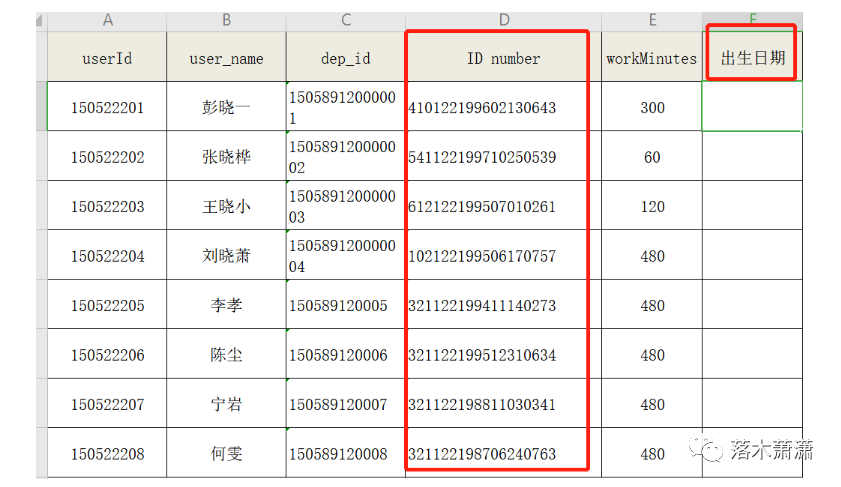The height and width of the screenshot is (487, 841).
Task: Select dep_id cell 150589120005
Action: [x=345, y=304]
